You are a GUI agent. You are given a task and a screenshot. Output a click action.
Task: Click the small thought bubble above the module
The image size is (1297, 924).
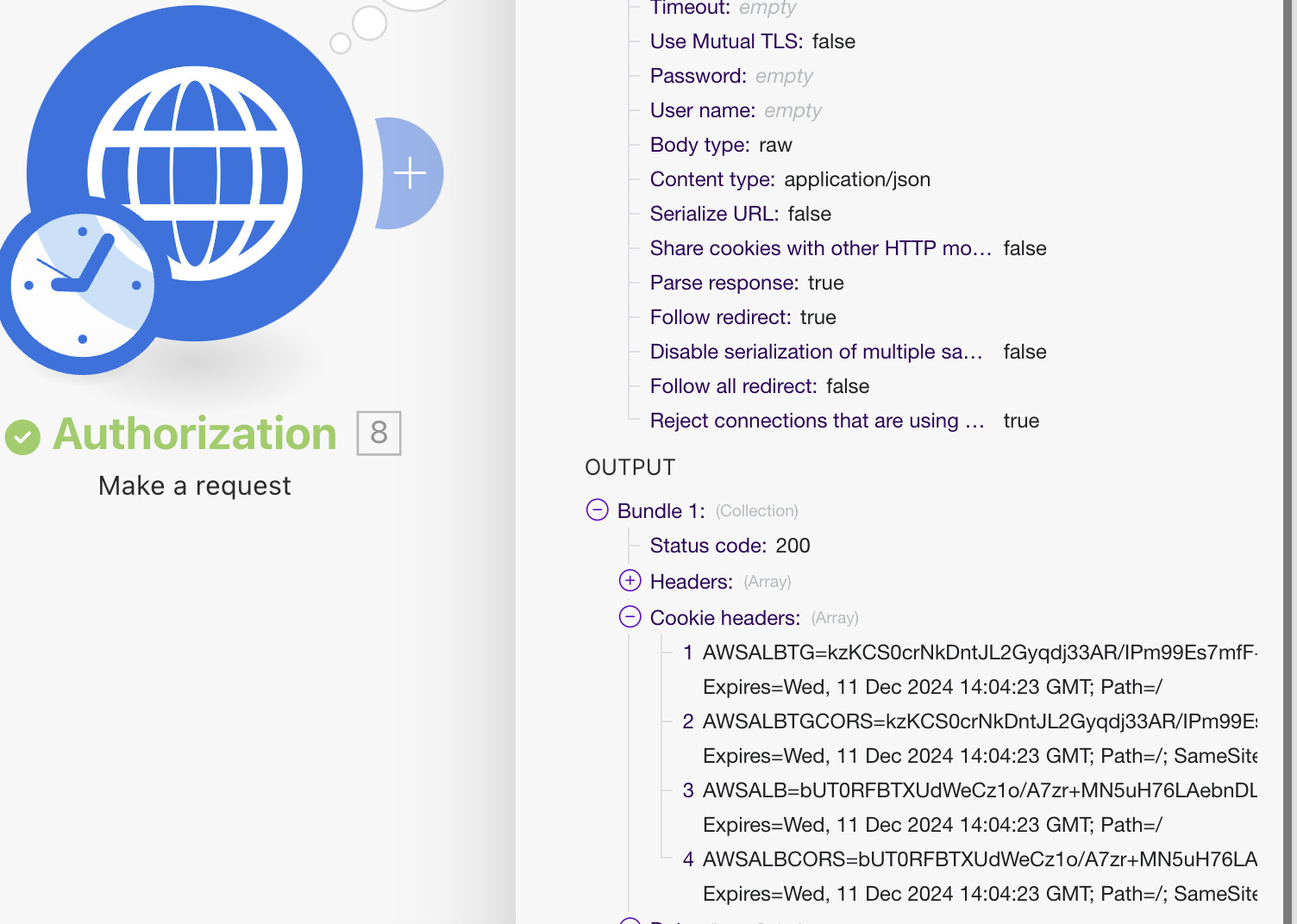pyautogui.click(x=369, y=24)
